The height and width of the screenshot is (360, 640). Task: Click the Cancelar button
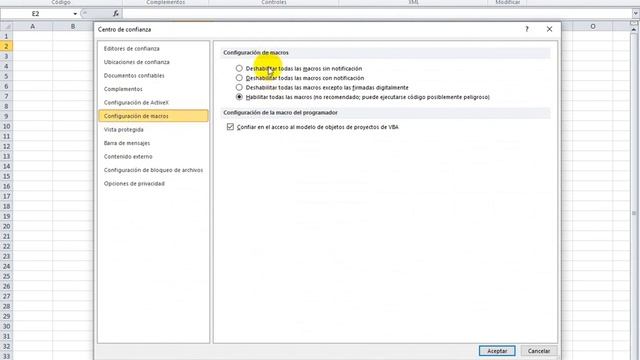pyautogui.click(x=539, y=351)
